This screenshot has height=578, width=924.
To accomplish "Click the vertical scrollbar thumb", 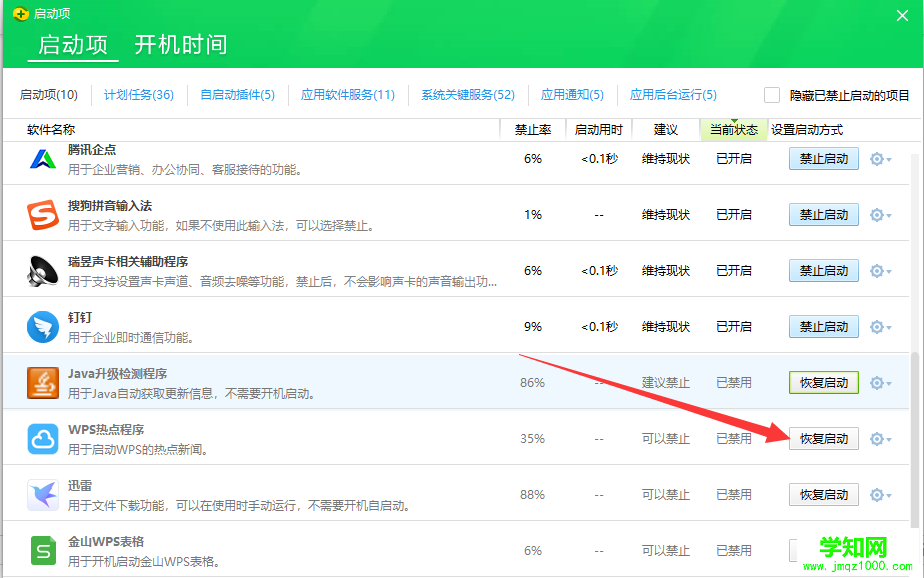I will click(x=914, y=440).
